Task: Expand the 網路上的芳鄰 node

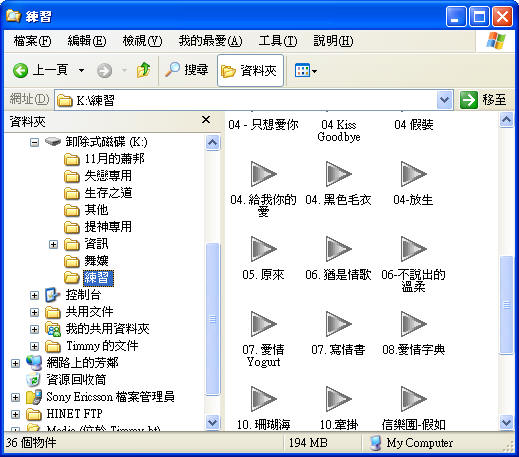Action: [x=15, y=363]
